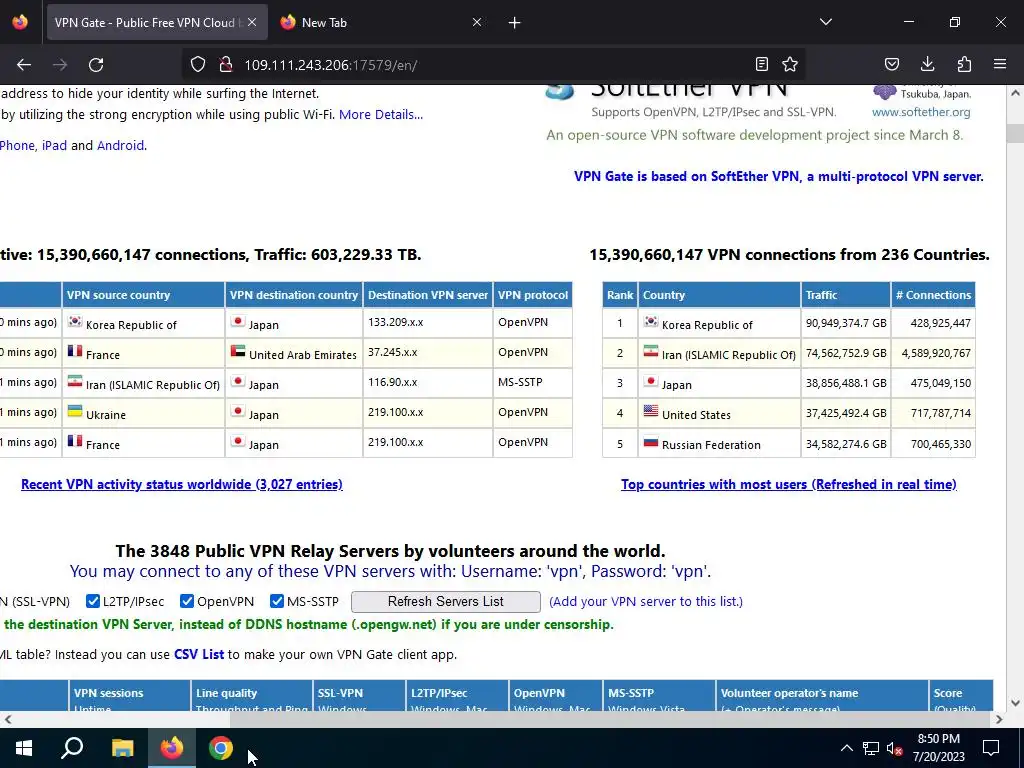Toggle the L2TP/IPsec checkbox
The image size is (1024, 768).
coord(93,601)
